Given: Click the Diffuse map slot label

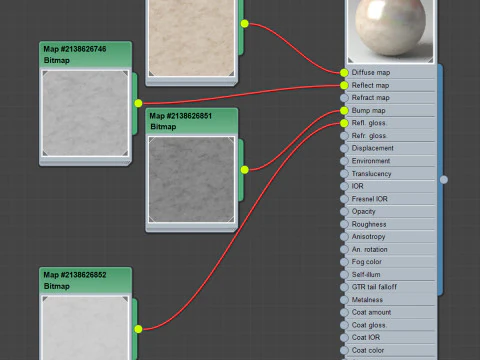Looking at the screenshot, I should [371, 73].
